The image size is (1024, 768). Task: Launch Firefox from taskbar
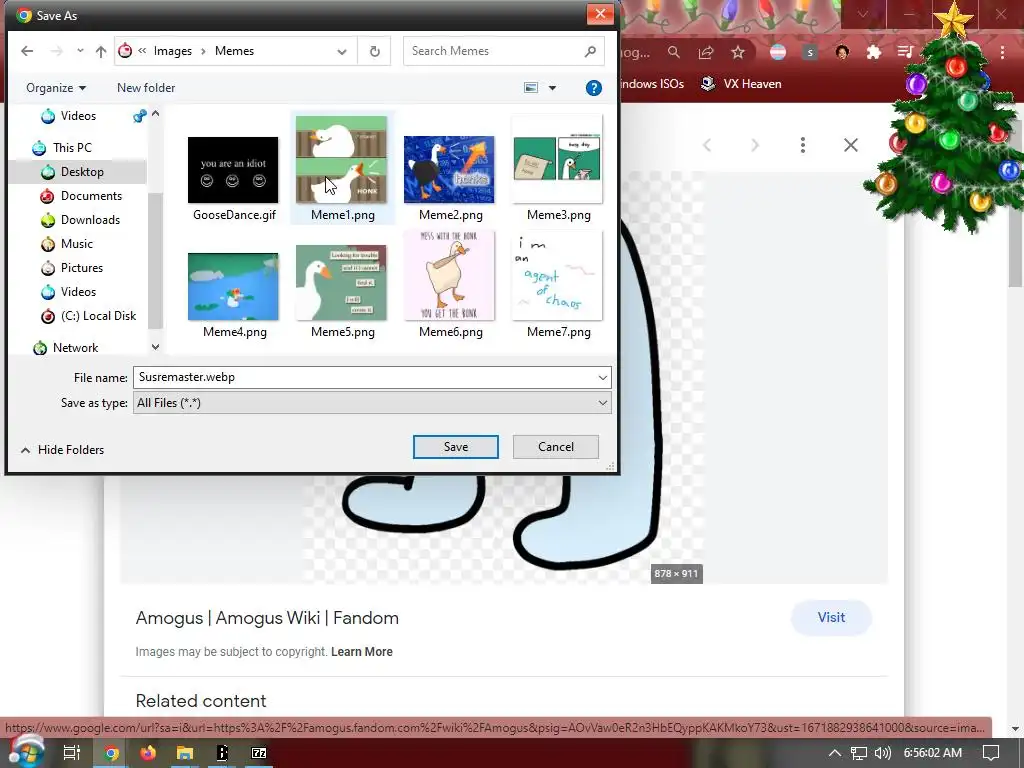[148, 753]
